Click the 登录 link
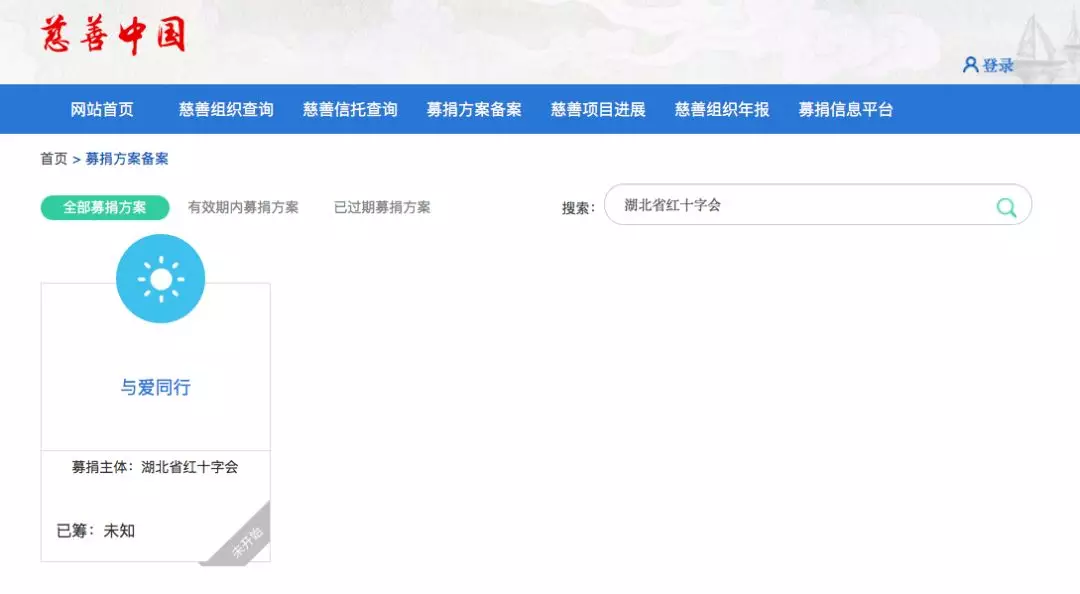The image size is (1080, 594). (x=998, y=66)
